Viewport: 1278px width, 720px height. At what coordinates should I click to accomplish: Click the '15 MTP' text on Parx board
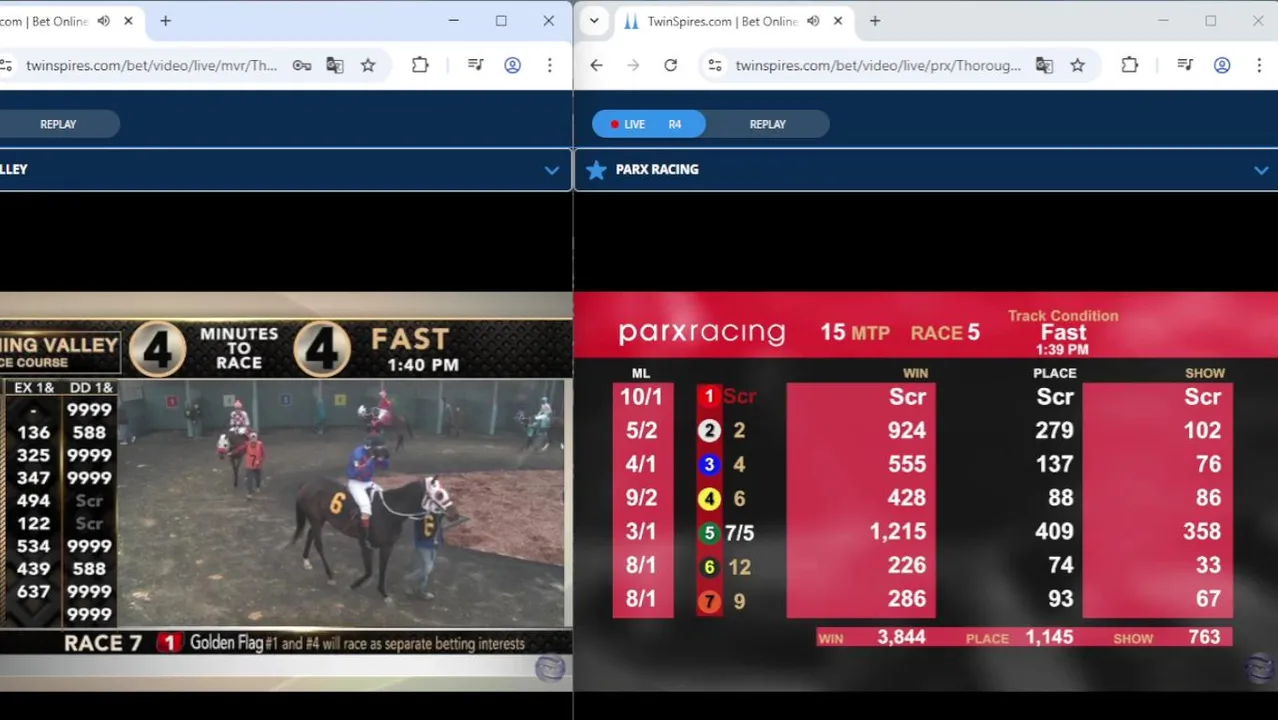click(855, 332)
